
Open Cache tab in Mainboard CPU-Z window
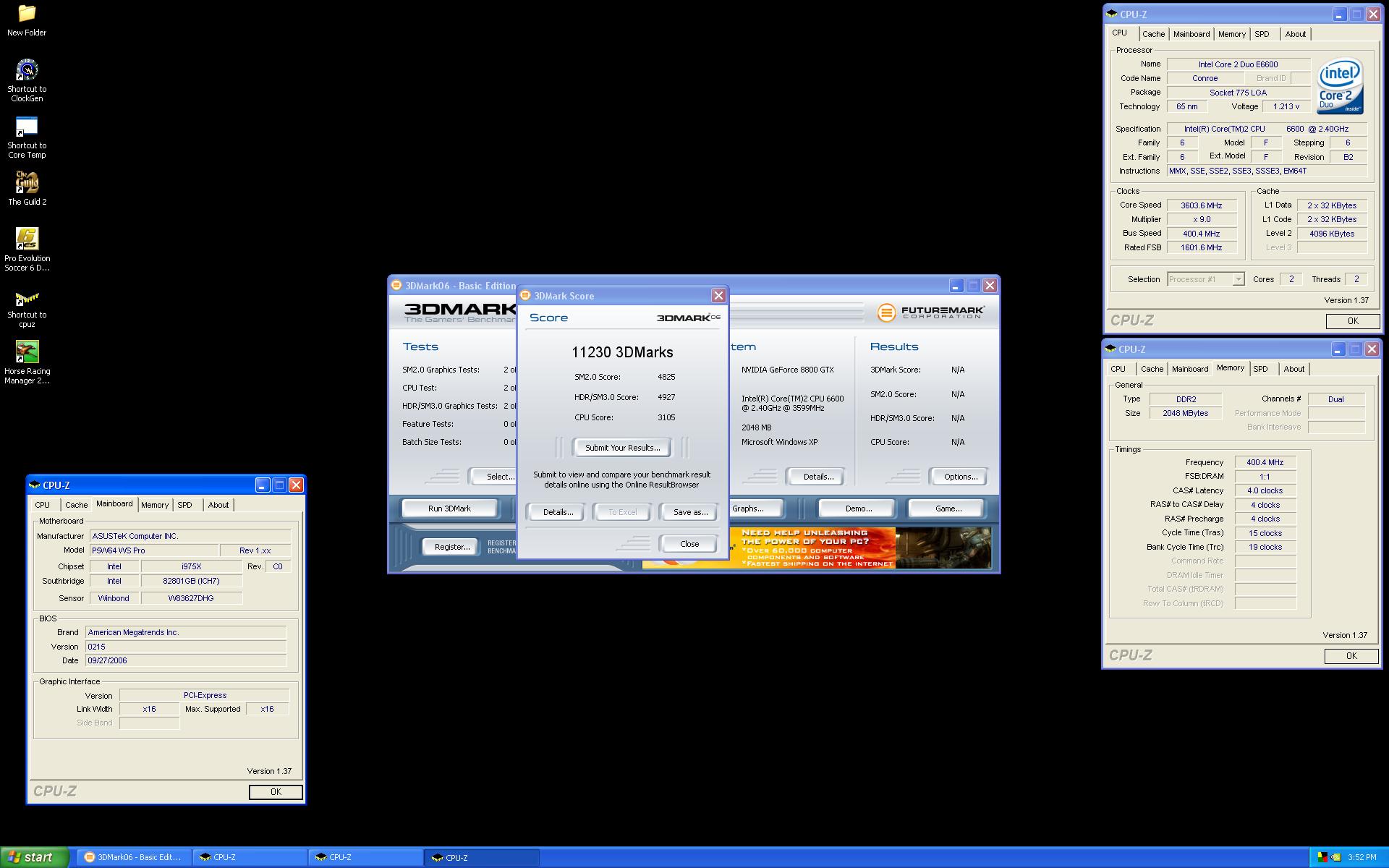point(76,505)
